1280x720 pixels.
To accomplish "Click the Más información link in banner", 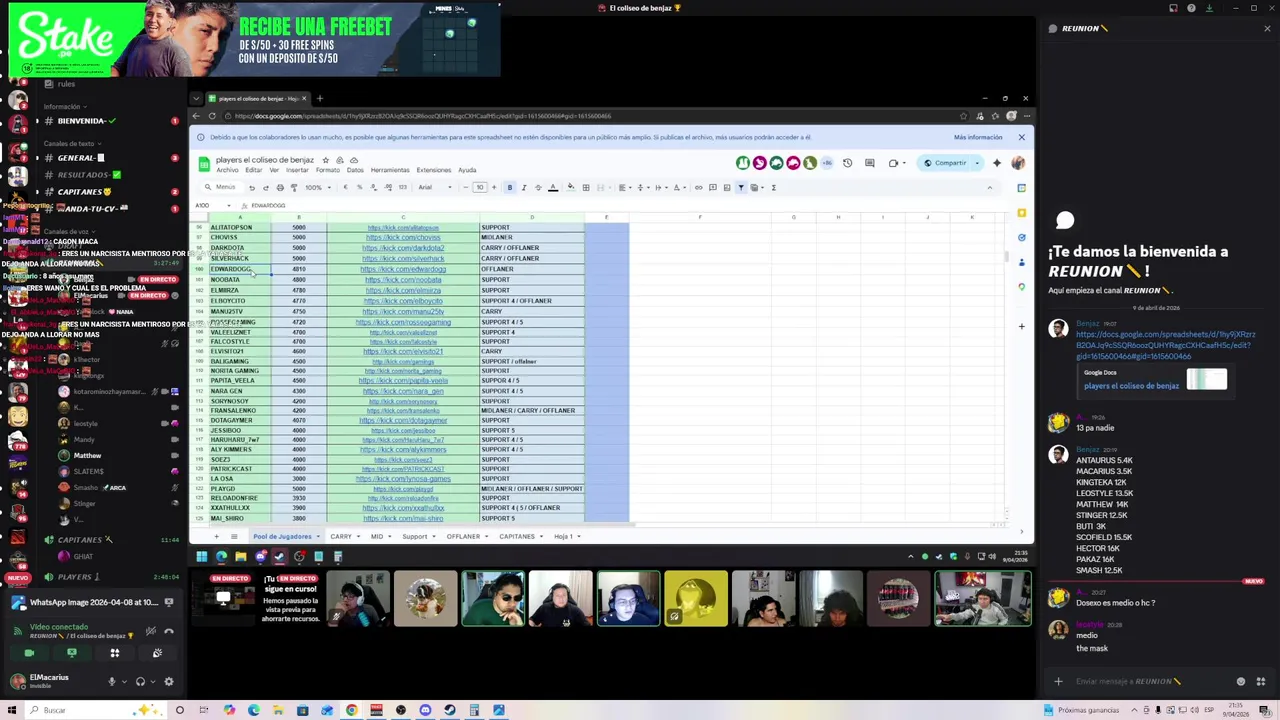I will (x=978, y=137).
